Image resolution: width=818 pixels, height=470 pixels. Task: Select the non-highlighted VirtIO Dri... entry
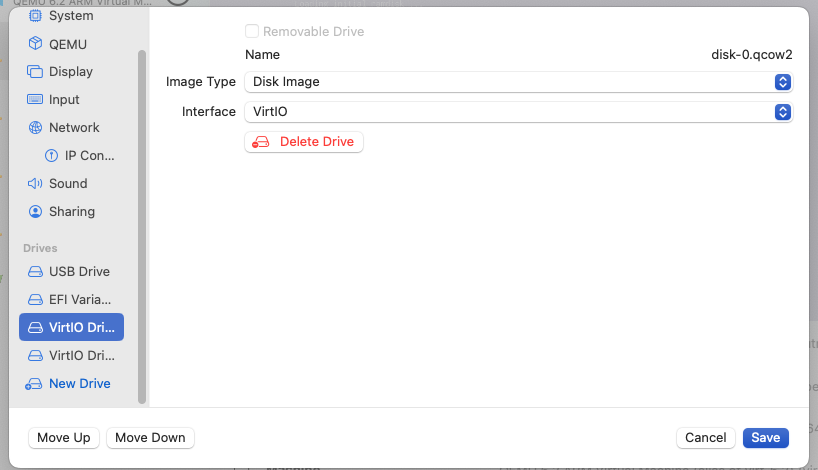[71, 355]
